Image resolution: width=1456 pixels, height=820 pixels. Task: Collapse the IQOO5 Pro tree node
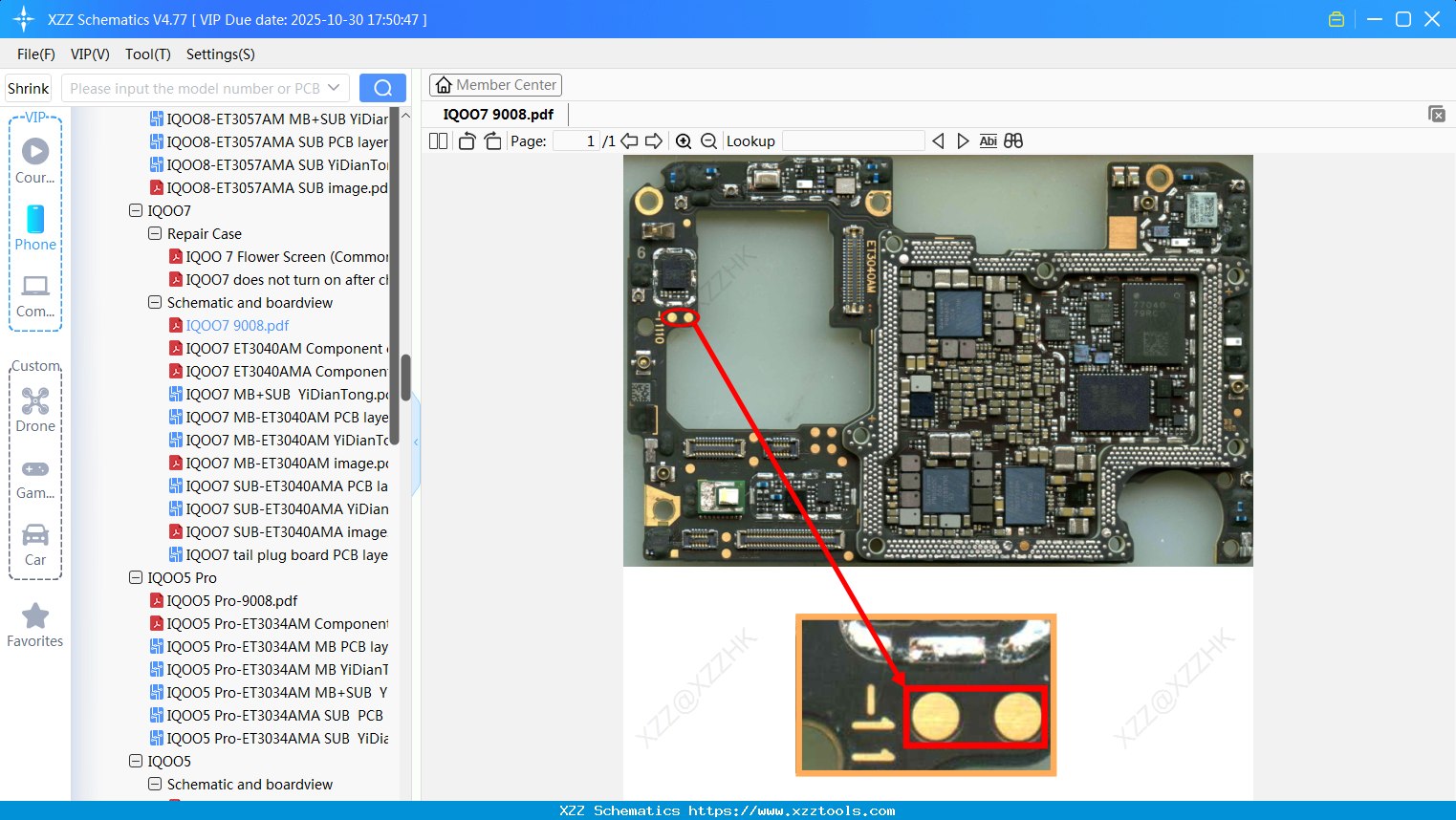[136, 577]
